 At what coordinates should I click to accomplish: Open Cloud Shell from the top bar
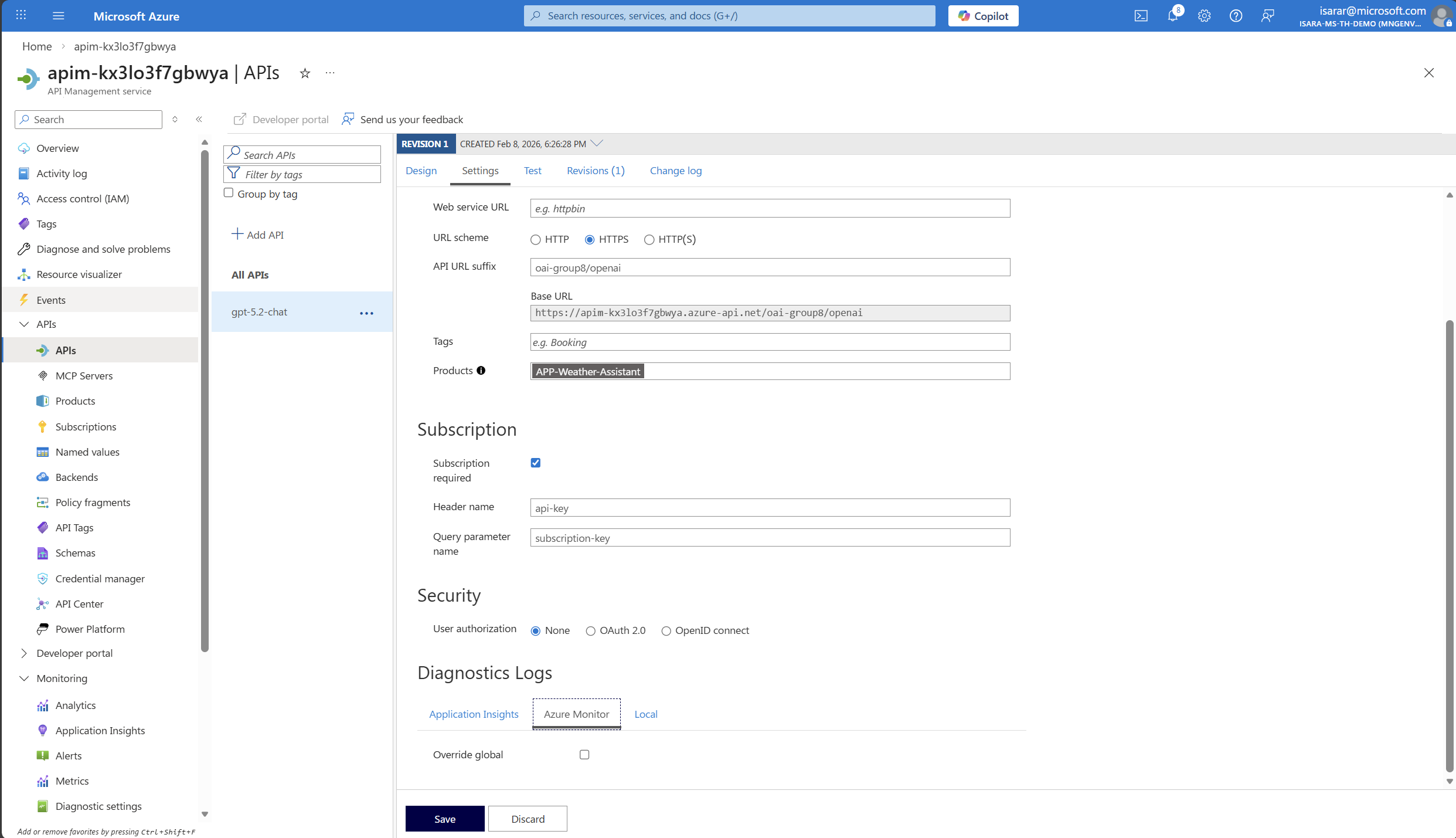[x=1141, y=16]
